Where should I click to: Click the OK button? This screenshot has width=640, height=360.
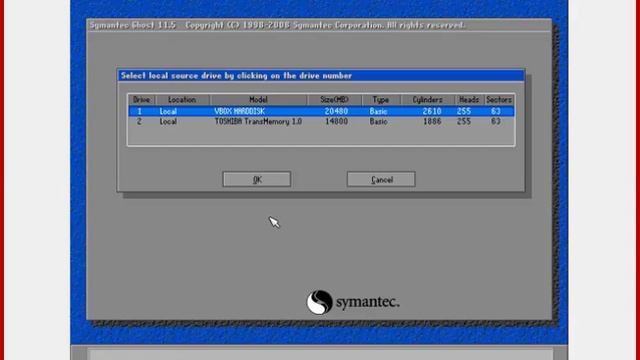coord(257,179)
